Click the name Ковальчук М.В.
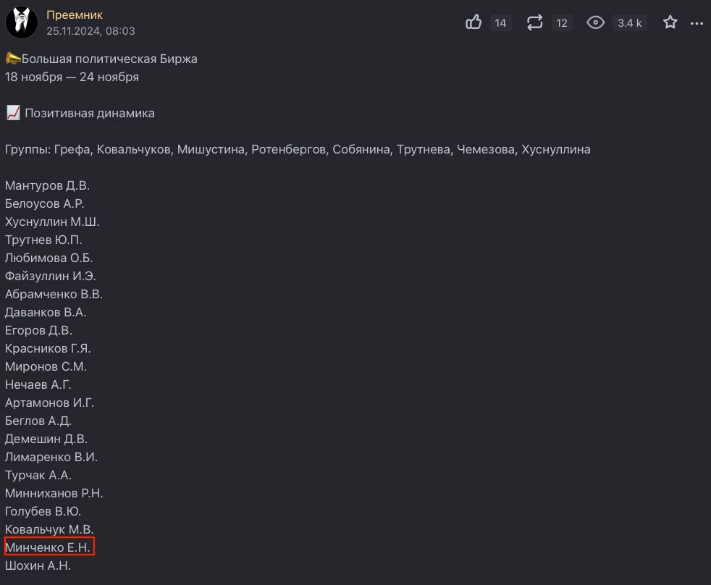Image resolution: width=711 pixels, height=585 pixels. coord(50,529)
